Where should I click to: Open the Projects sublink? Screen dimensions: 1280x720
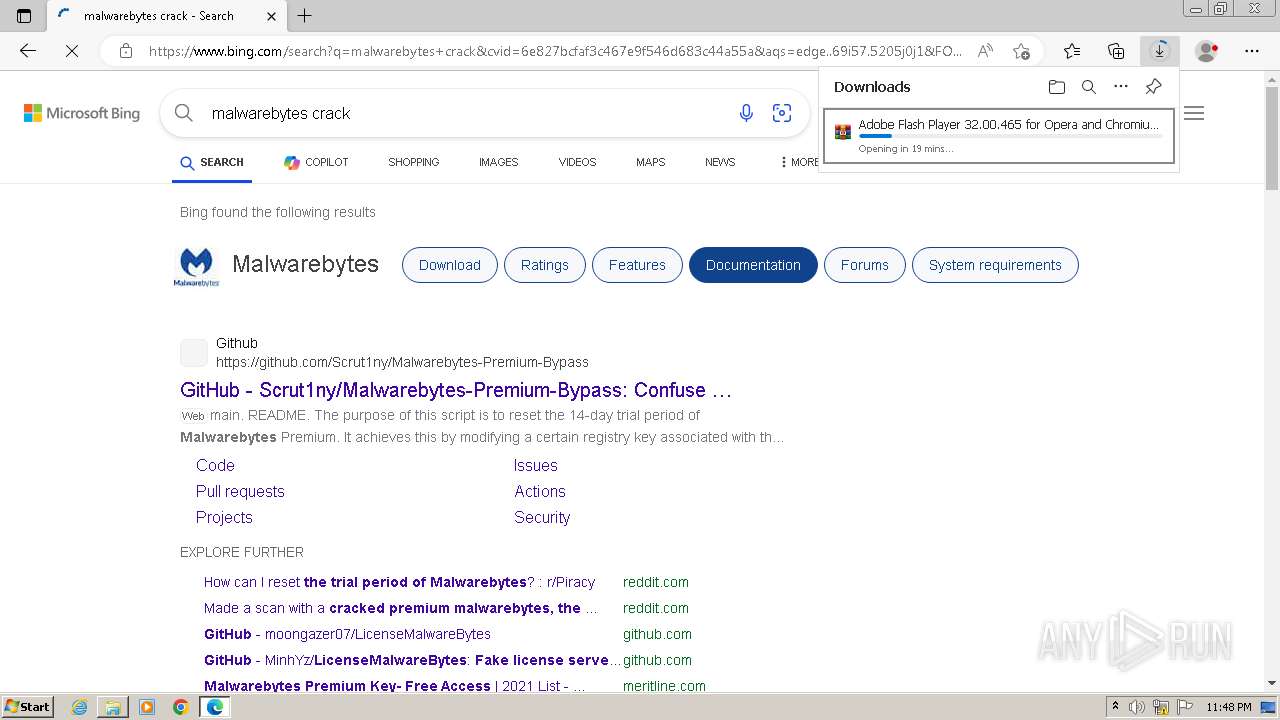pyautogui.click(x=224, y=517)
